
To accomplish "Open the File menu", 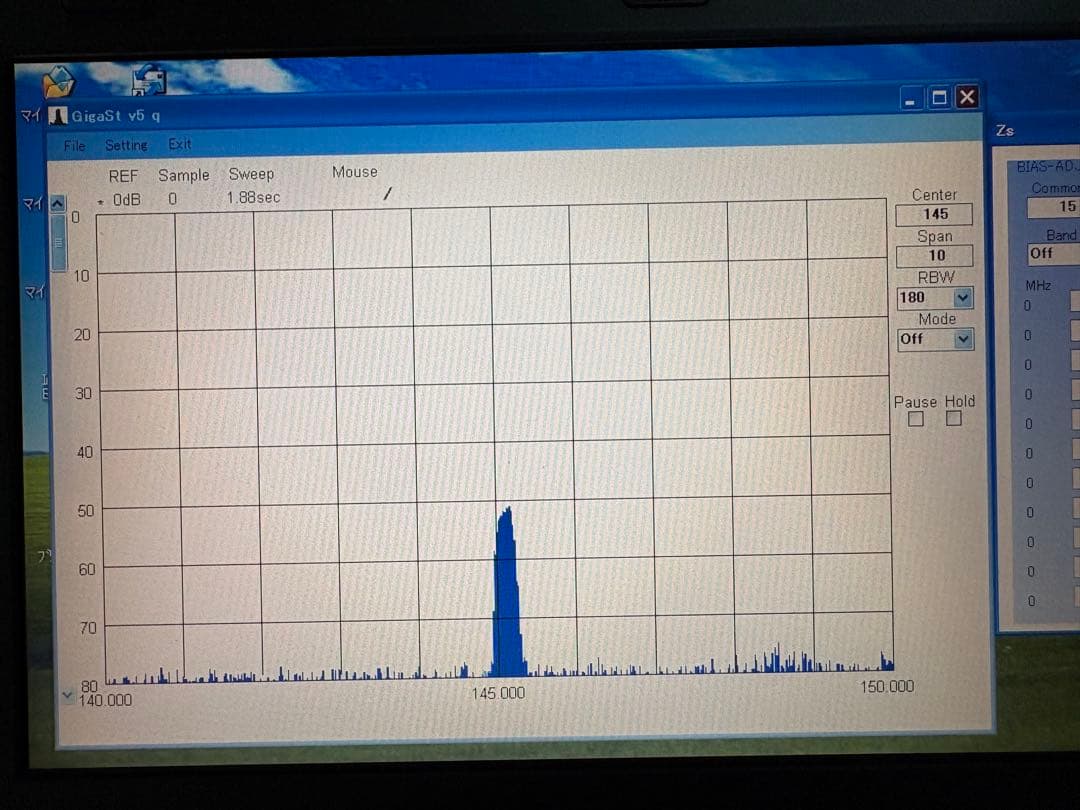I will pyautogui.click(x=75, y=146).
